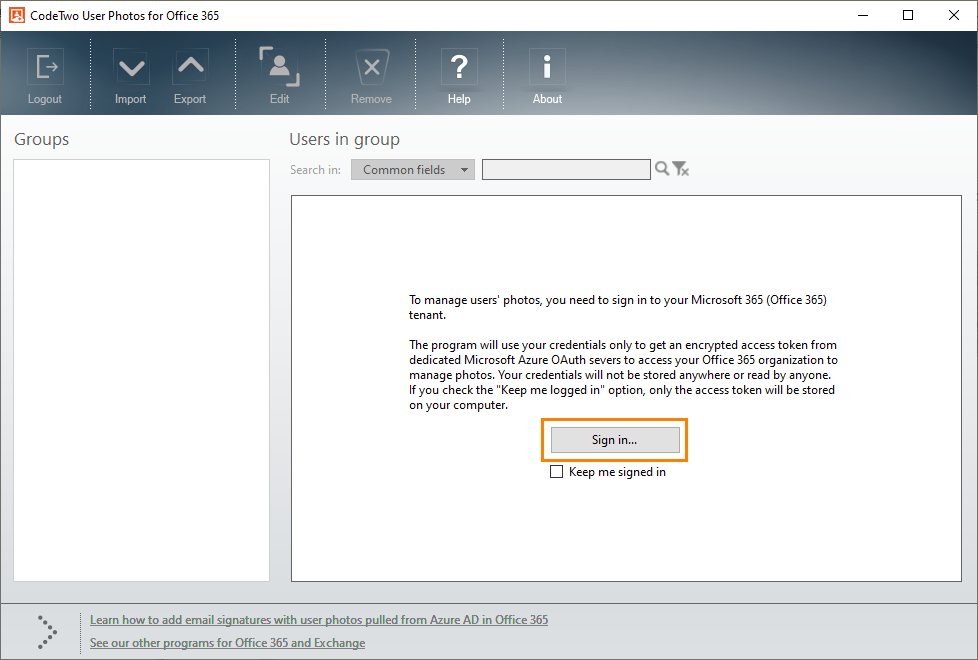Click inside the empty Groups list
The width and height of the screenshot is (978, 660).
tap(142, 371)
